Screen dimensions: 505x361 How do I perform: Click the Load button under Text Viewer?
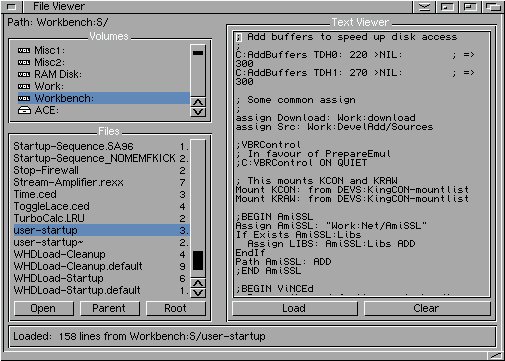[294, 308]
